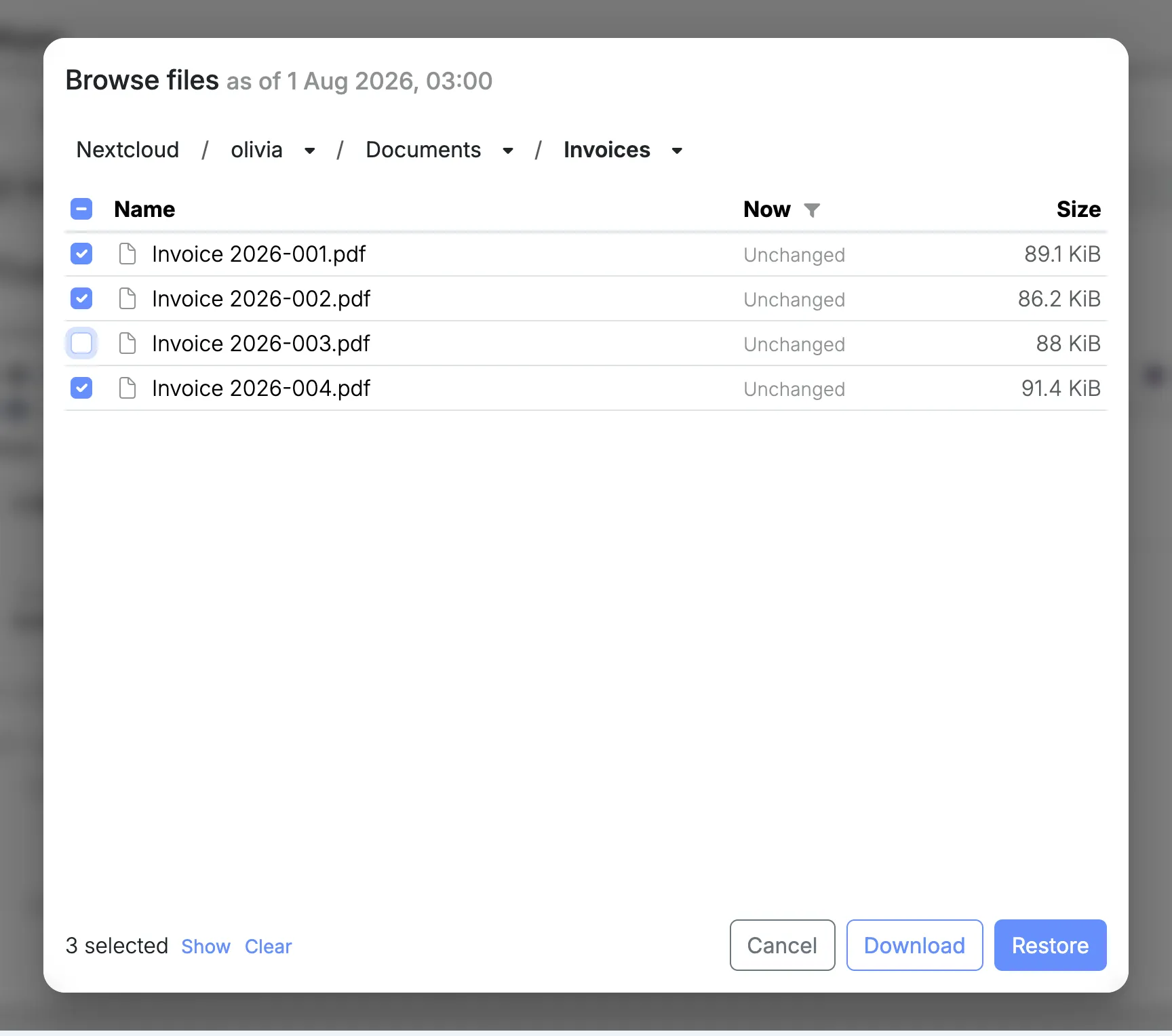Click the 88 KiB size value
The height and width of the screenshot is (1036, 1172).
(1068, 343)
